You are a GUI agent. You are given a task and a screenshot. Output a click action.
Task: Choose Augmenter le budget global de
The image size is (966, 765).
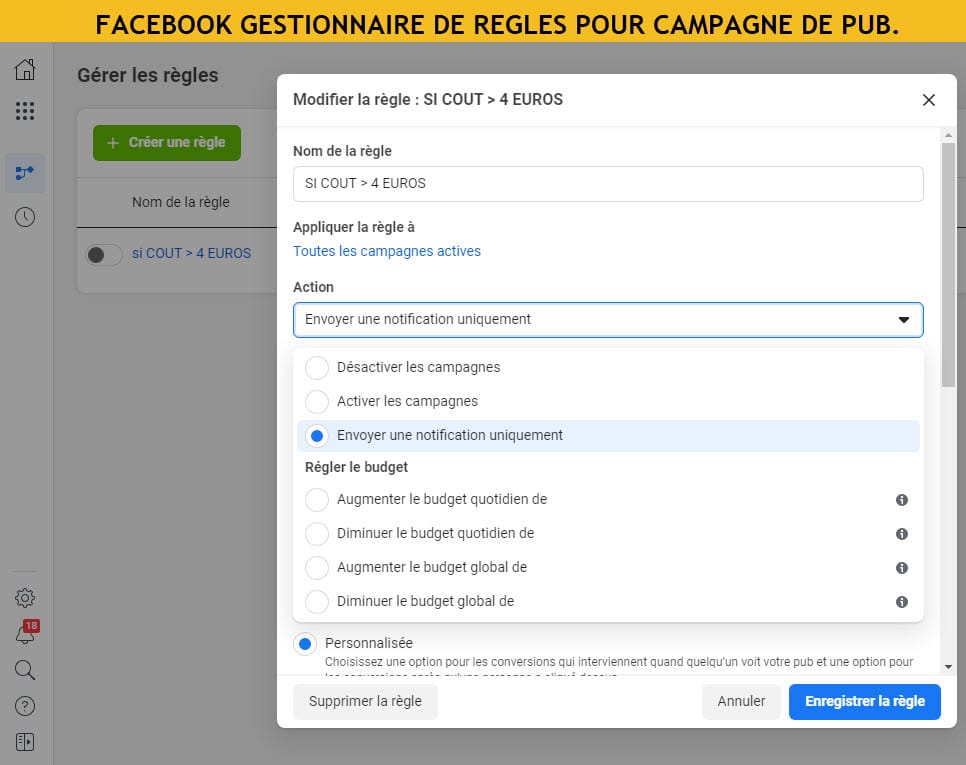click(608, 567)
